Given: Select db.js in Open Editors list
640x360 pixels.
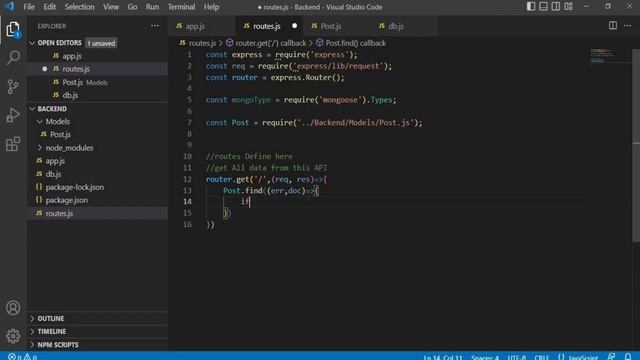Looking at the screenshot, I should click(x=98, y=95).
